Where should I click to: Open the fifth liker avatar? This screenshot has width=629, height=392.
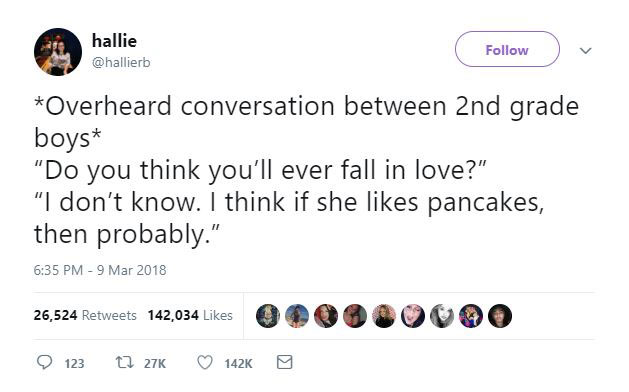click(x=384, y=316)
